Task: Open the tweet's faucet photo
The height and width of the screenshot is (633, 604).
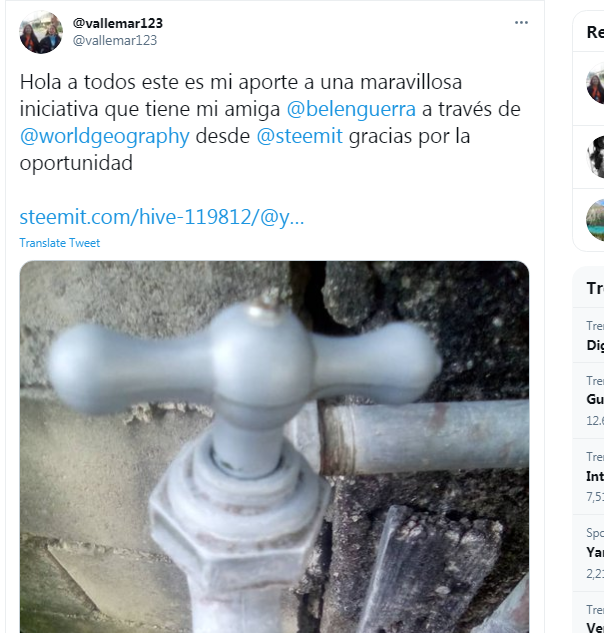Action: coord(274,447)
